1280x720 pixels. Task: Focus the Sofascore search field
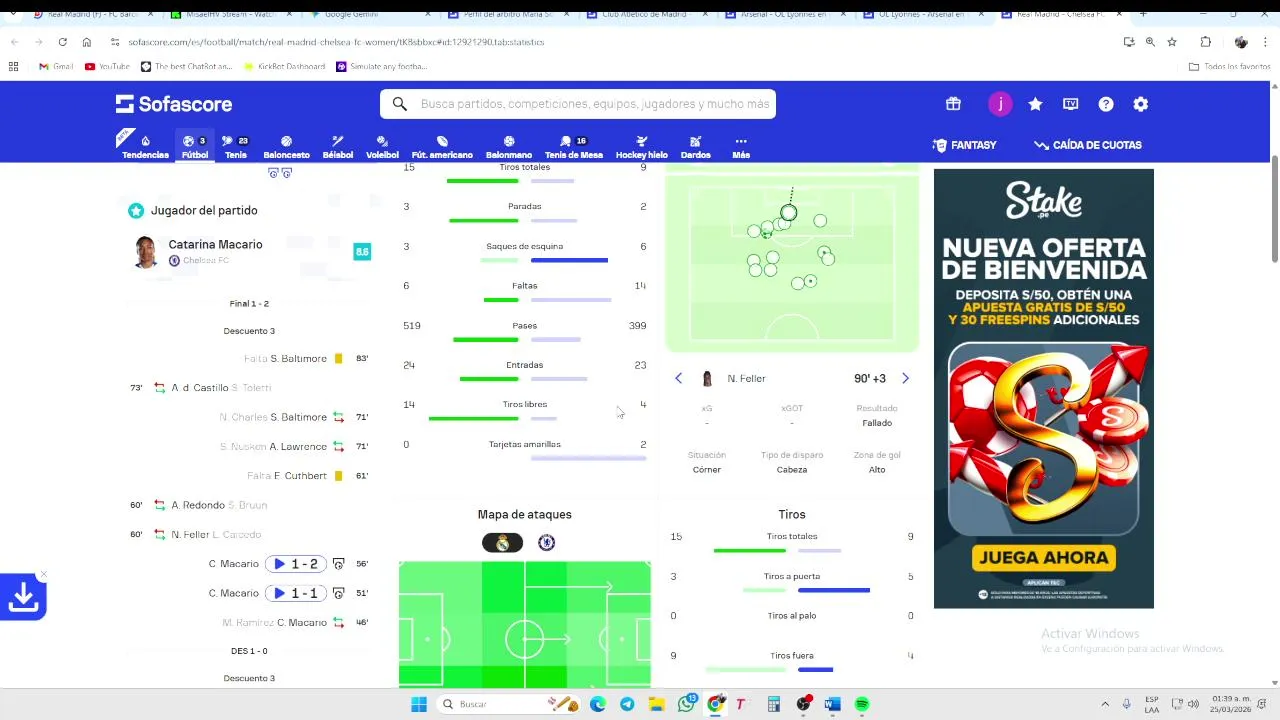point(578,104)
